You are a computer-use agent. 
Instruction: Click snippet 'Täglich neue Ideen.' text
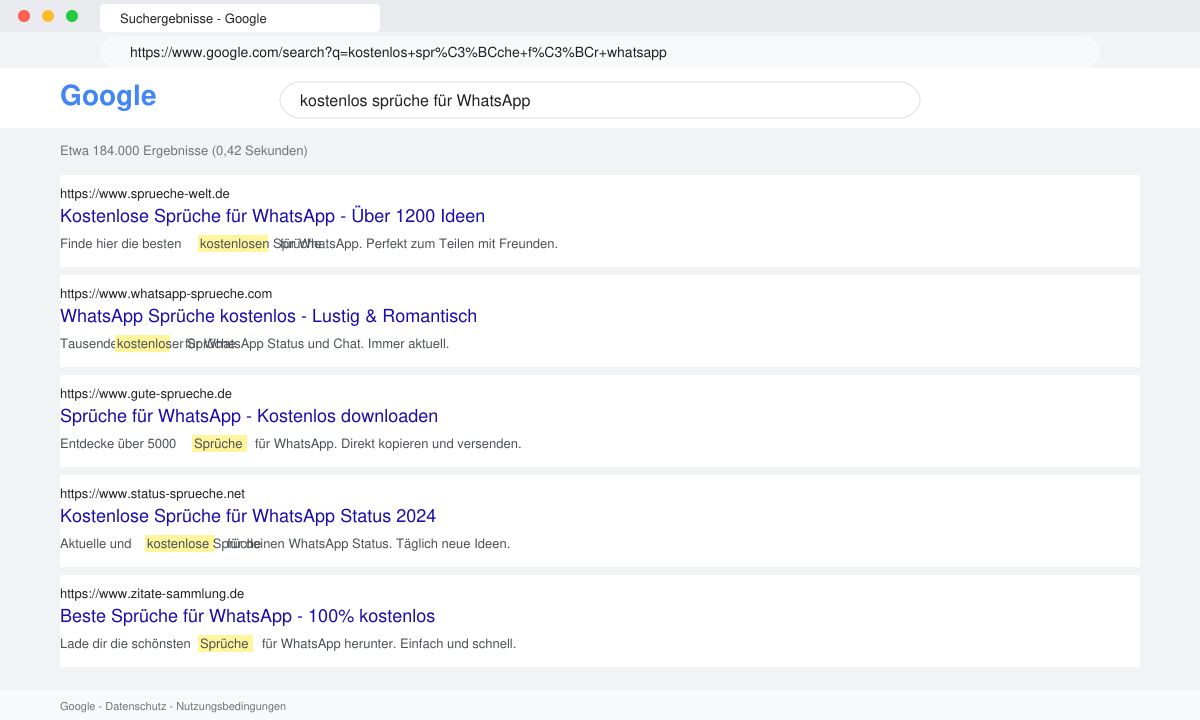pyautogui.click(x=454, y=544)
